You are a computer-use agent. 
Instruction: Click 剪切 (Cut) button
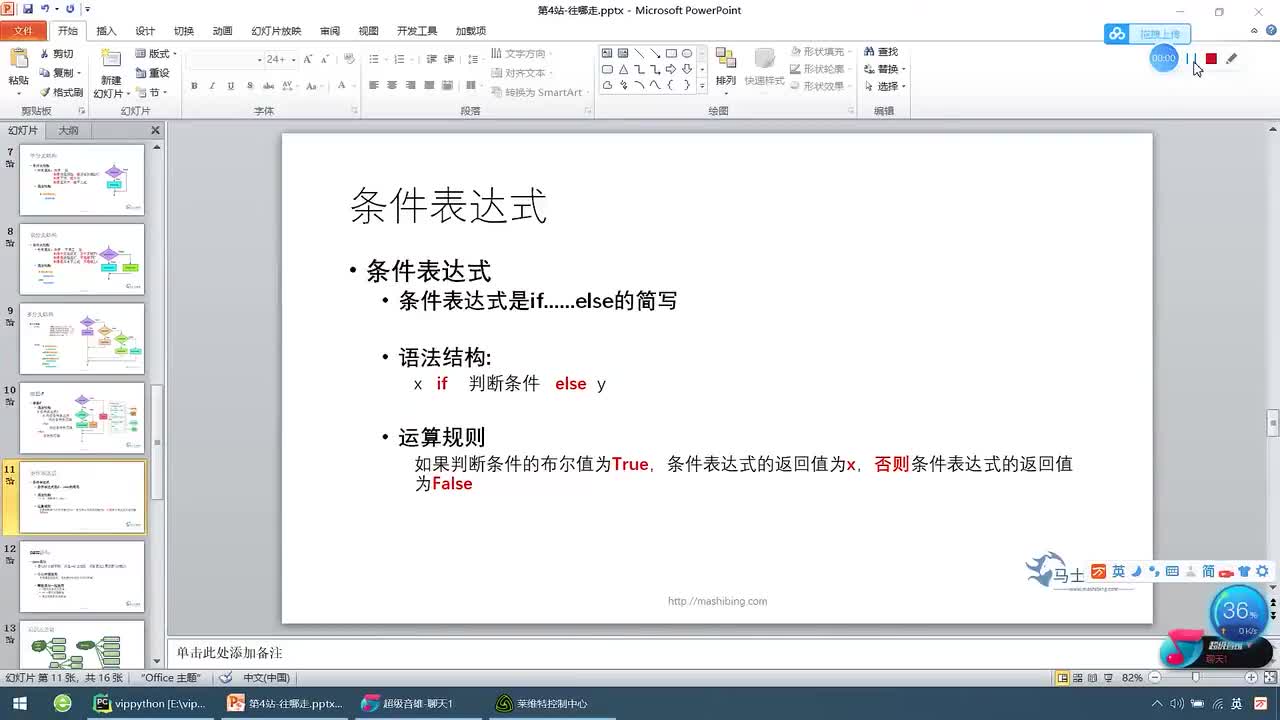coord(56,54)
